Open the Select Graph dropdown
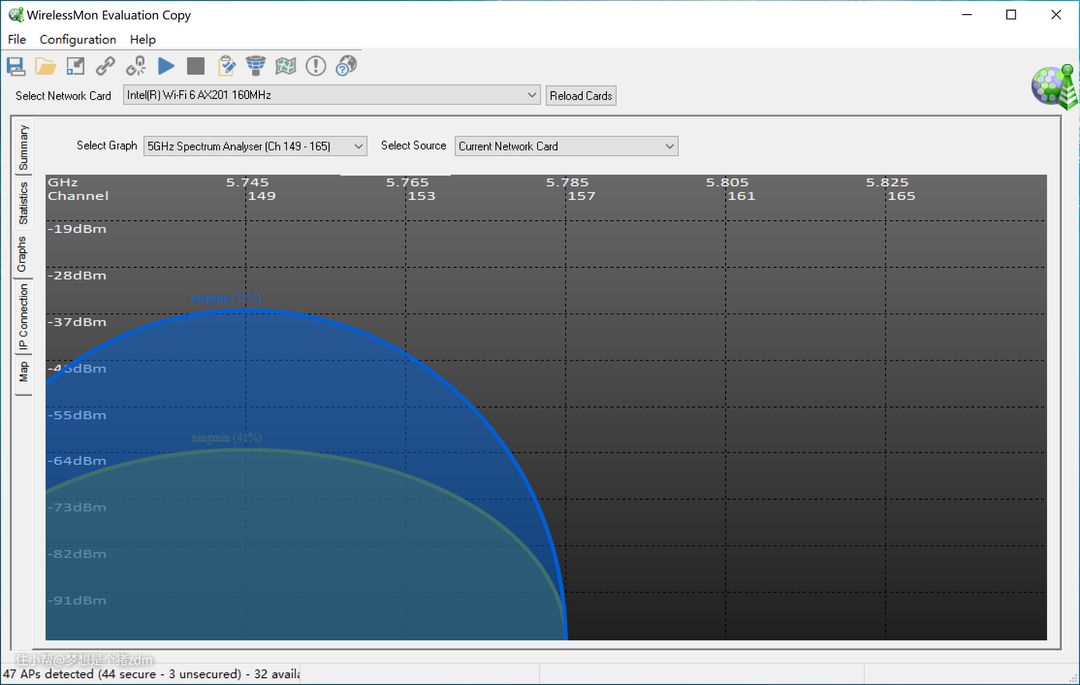The width and height of the screenshot is (1080, 685). click(358, 146)
